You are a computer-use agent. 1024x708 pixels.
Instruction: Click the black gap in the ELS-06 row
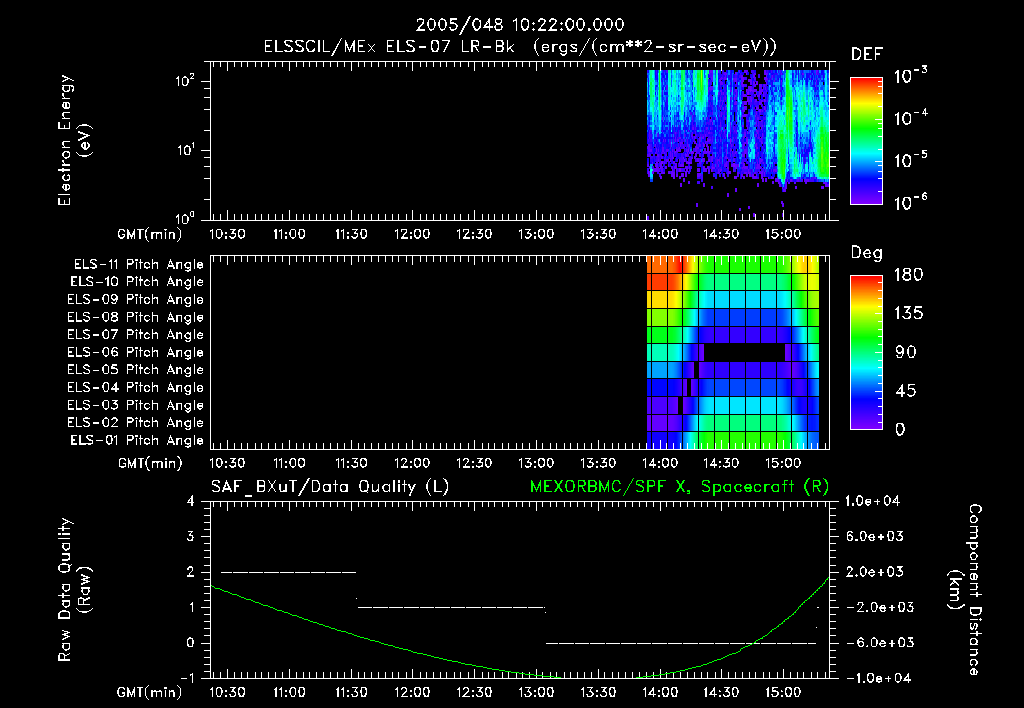[x=744, y=353]
